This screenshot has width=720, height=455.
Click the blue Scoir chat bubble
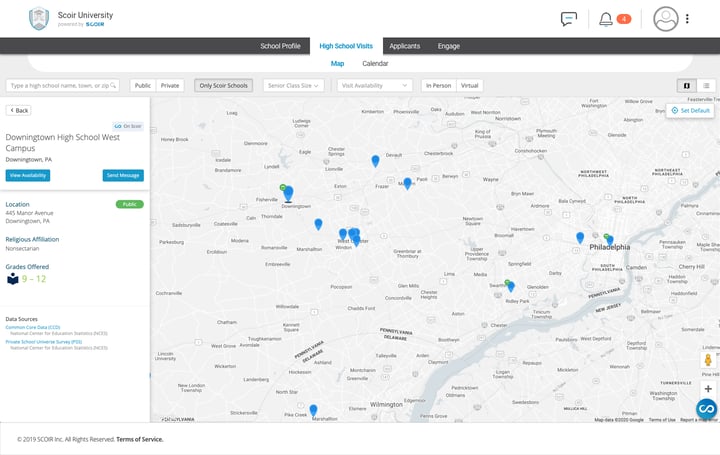707,408
